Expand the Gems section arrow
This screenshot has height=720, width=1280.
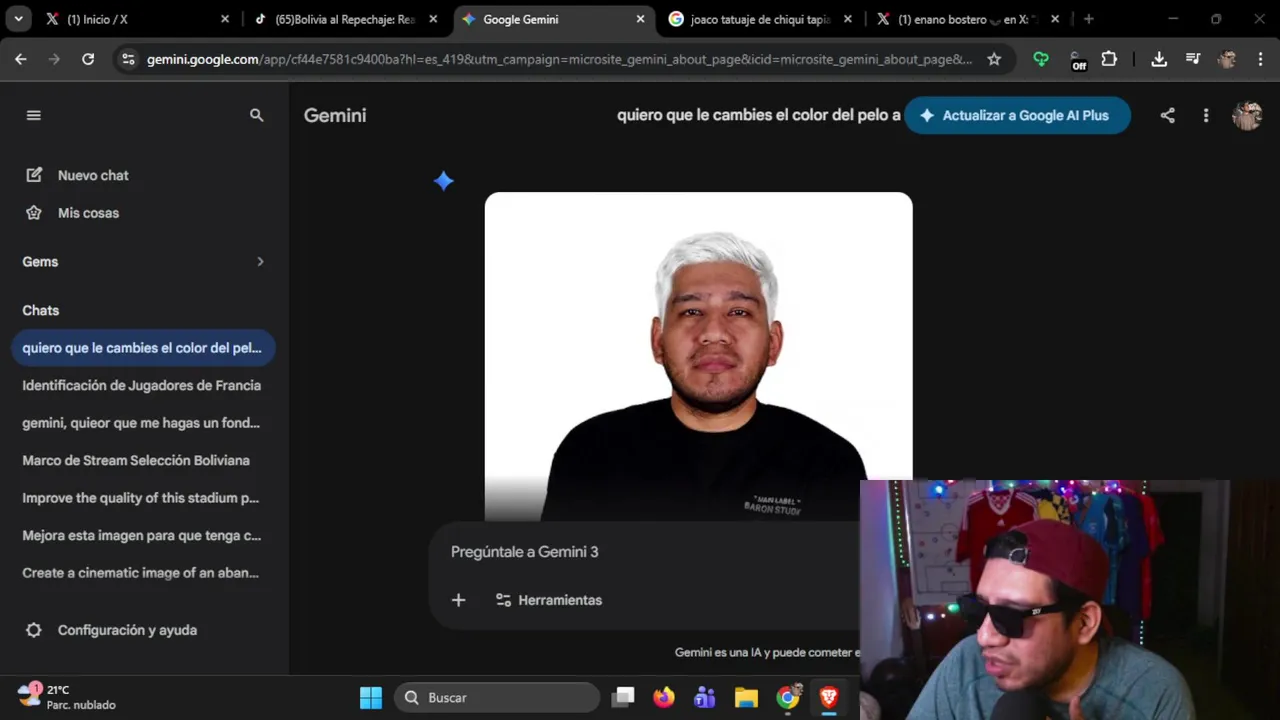point(260,262)
